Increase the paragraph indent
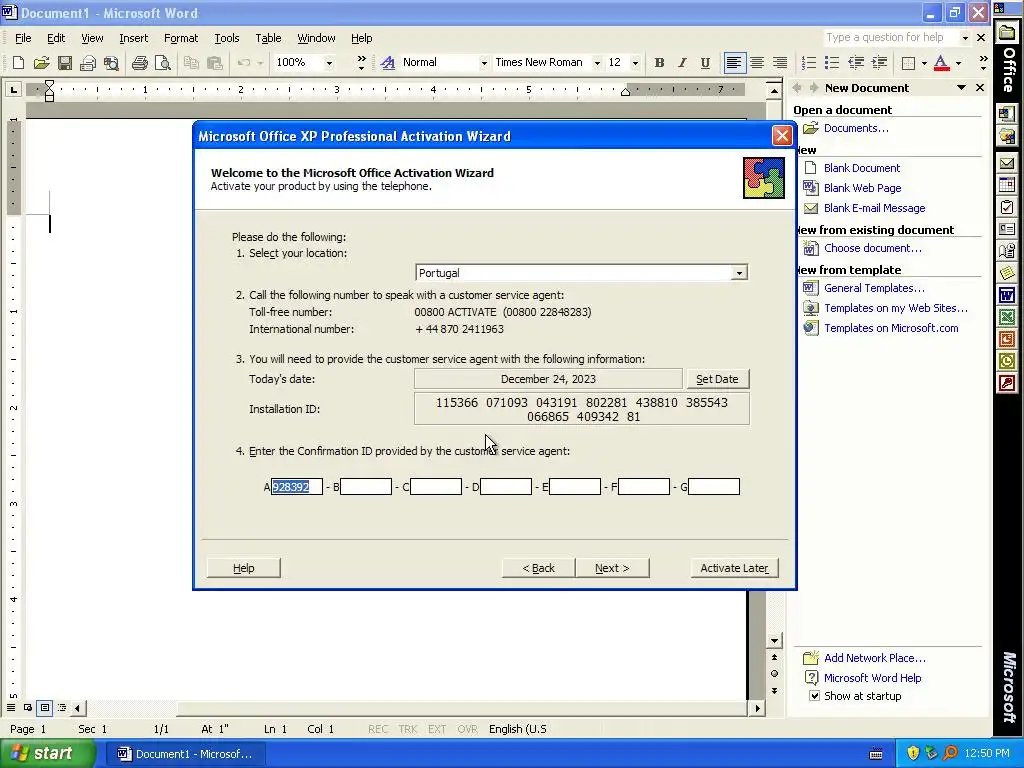This screenshot has height=768, width=1024. (879, 63)
